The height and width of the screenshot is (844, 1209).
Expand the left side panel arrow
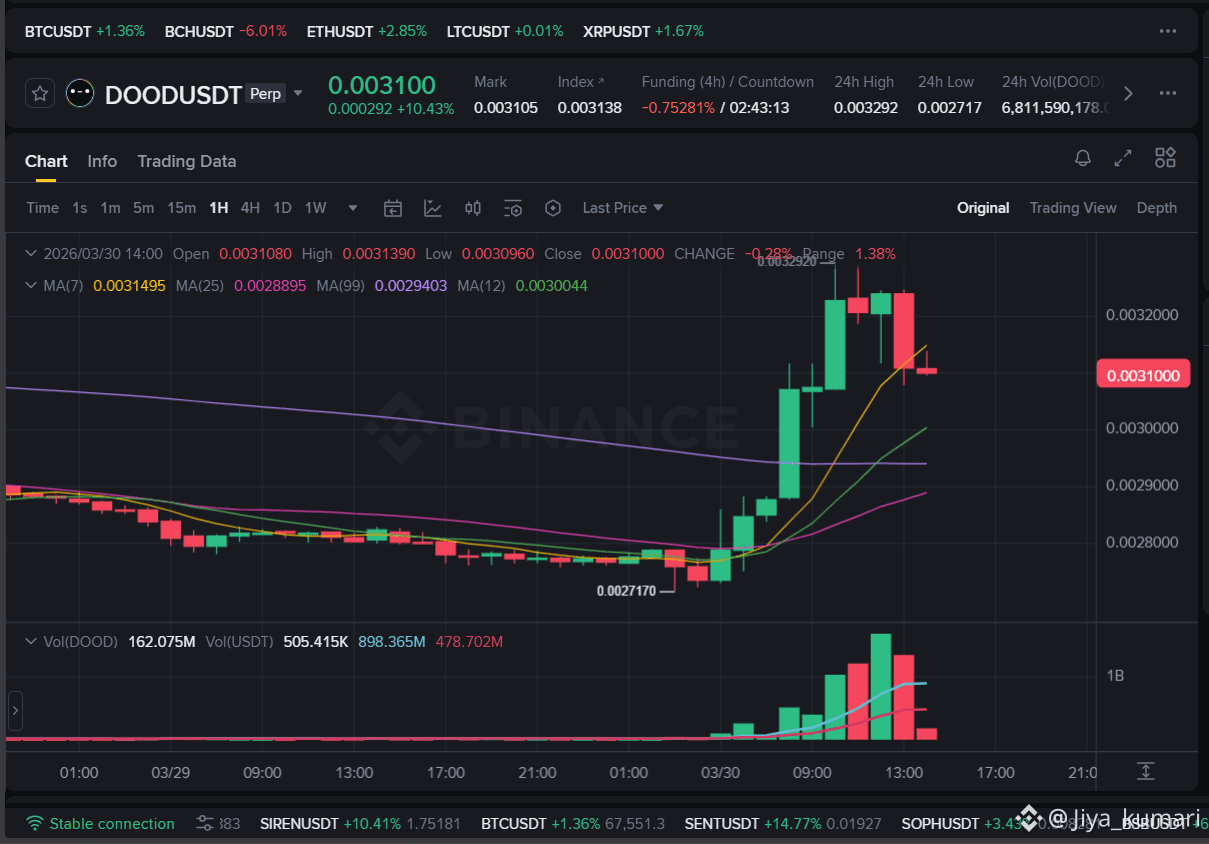point(14,711)
